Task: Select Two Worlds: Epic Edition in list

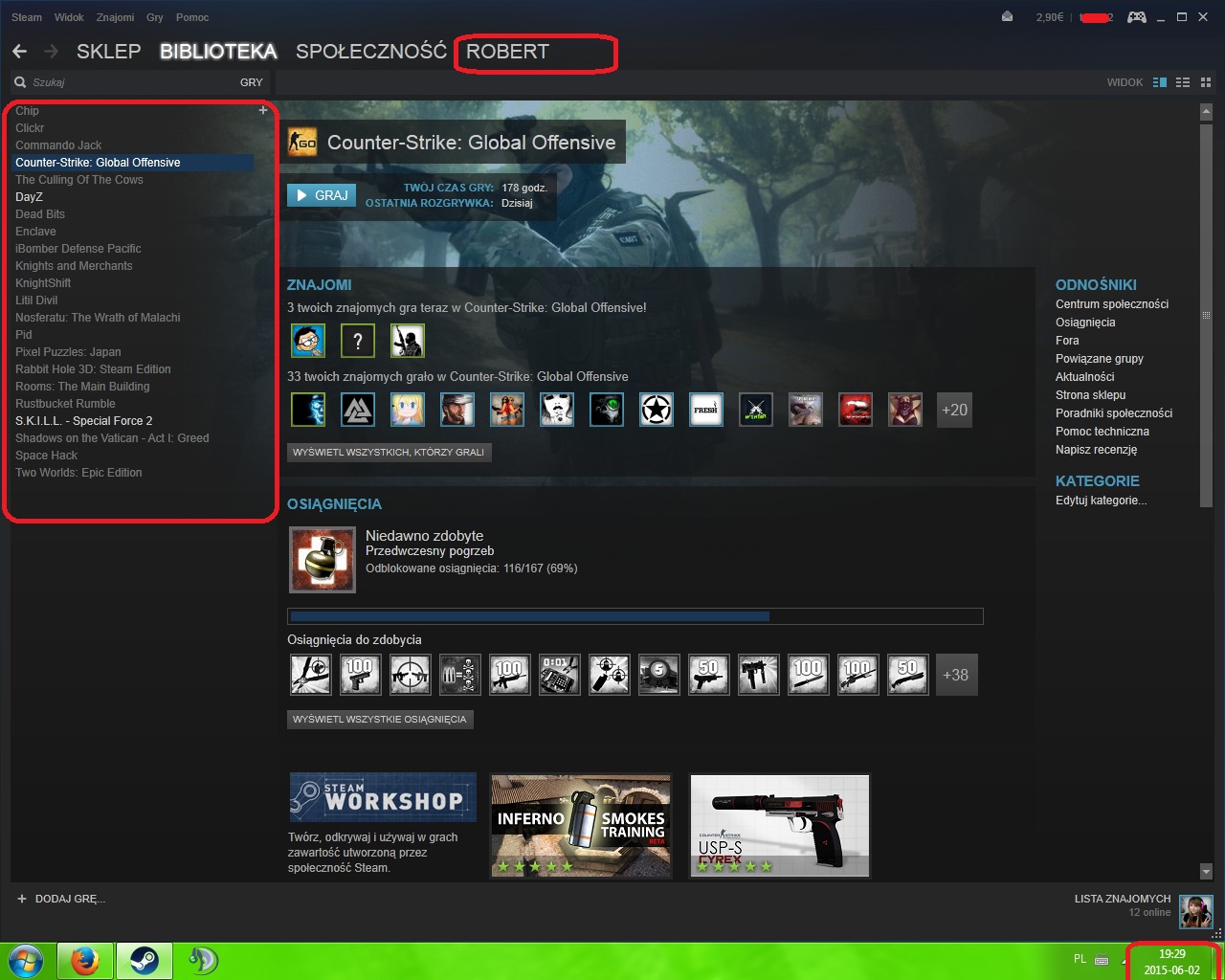Action: click(78, 473)
